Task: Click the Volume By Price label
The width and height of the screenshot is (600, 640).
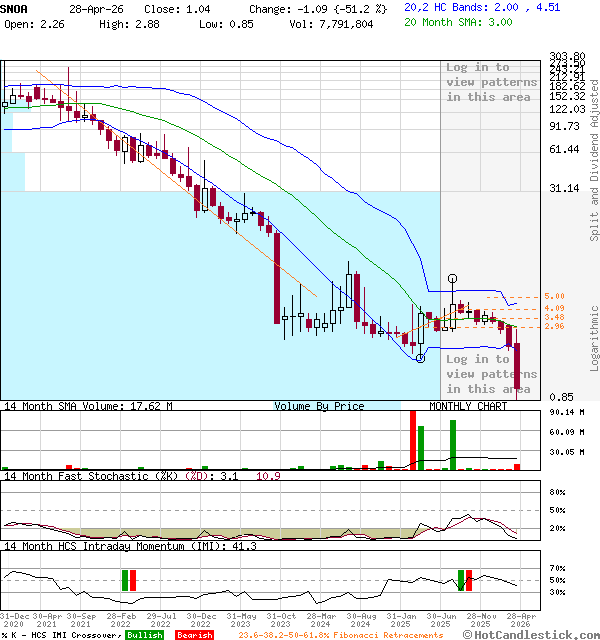Action: pyautogui.click(x=319, y=406)
